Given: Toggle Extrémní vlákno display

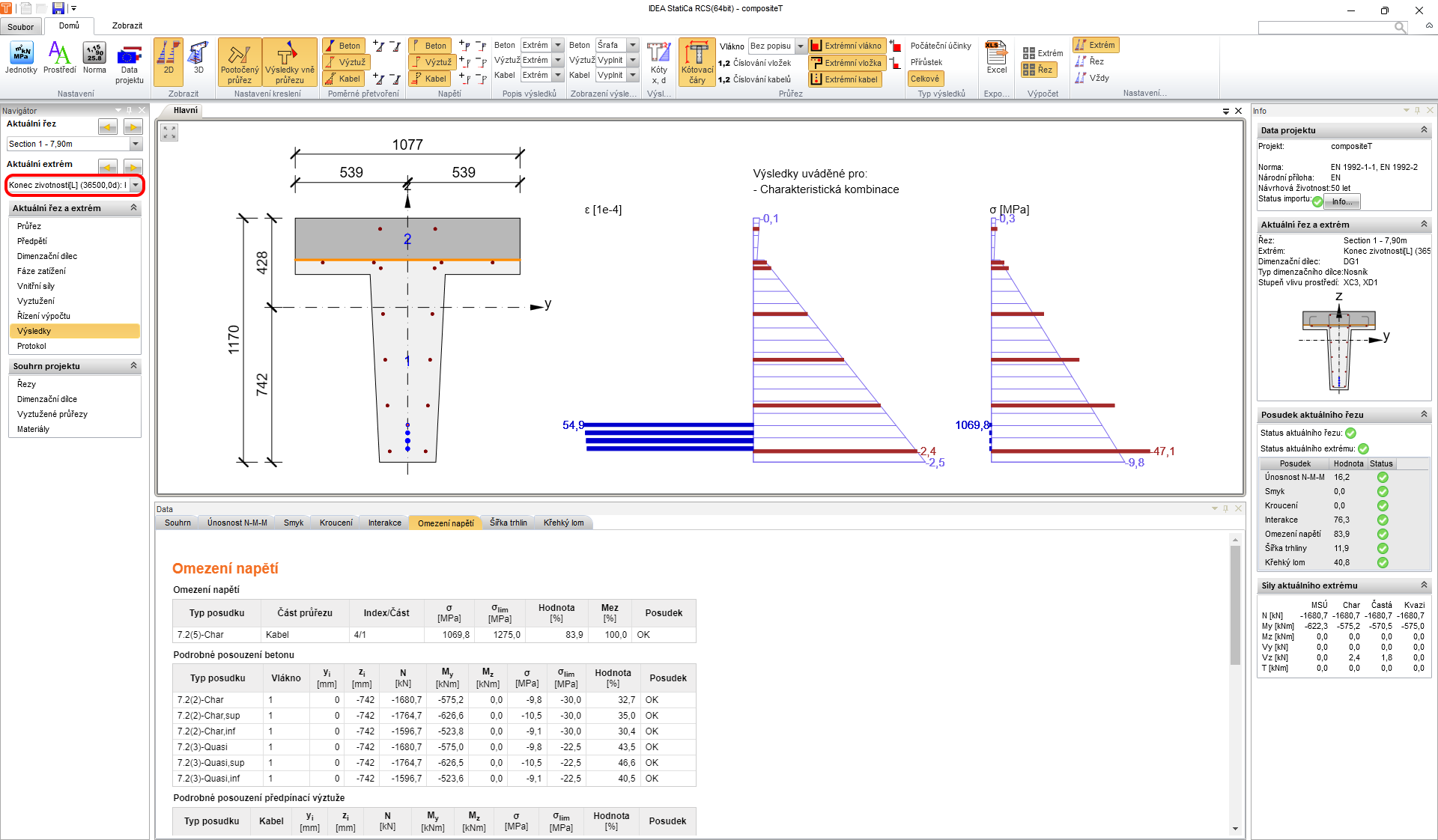Looking at the screenshot, I should point(847,46).
